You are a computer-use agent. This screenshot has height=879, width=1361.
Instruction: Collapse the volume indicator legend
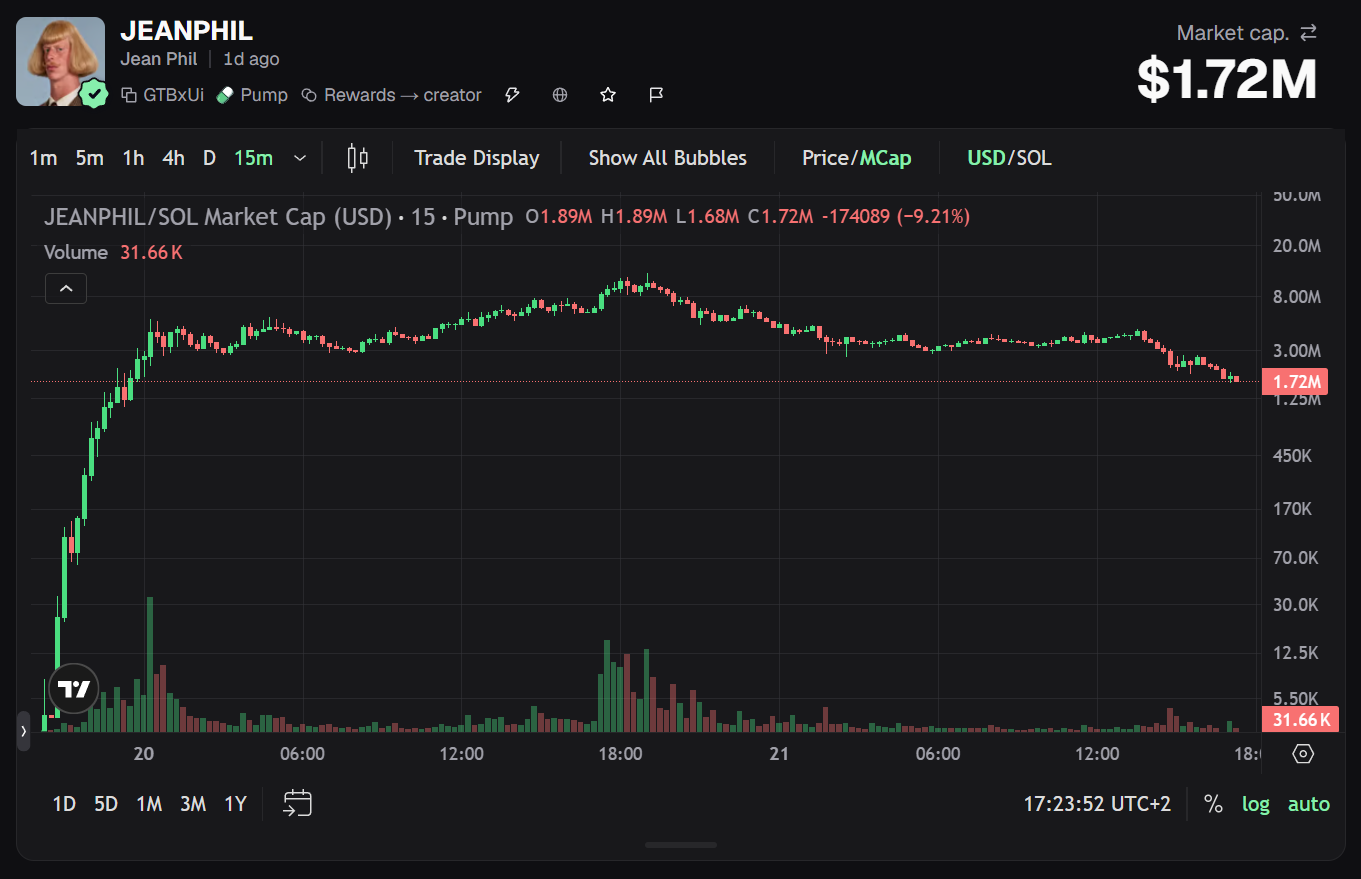click(66, 289)
